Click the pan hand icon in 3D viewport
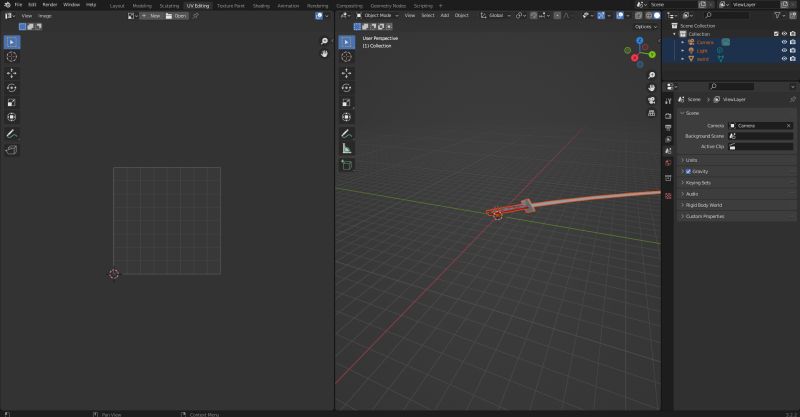Image resolution: width=800 pixels, height=417 pixels. pyautogui.click(x=652, y=88)
